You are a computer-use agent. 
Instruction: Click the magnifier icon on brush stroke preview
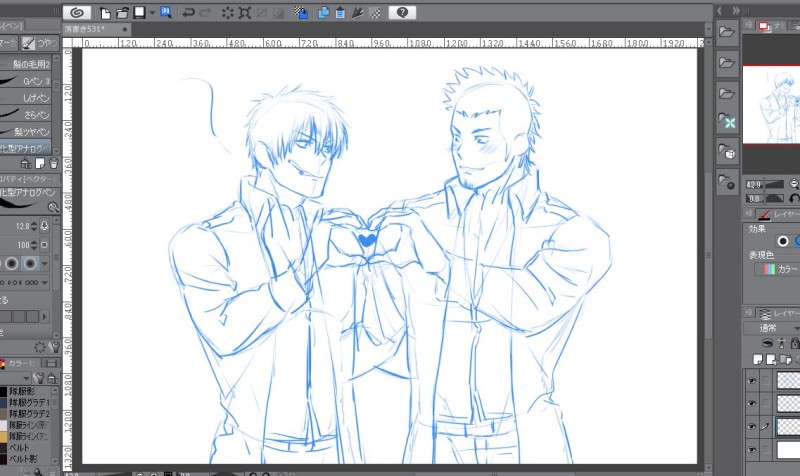[x=53, y=207]
